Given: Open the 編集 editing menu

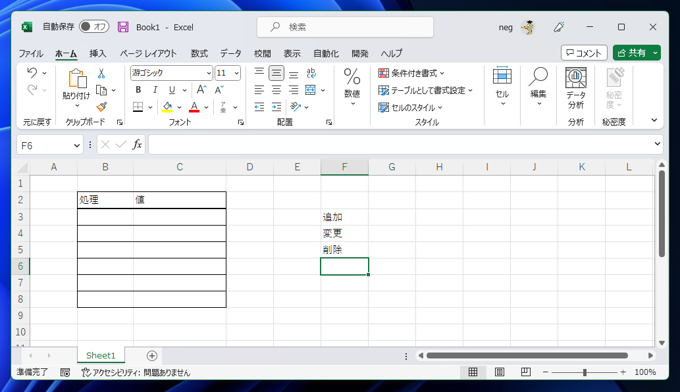Looking at the screenshot, I should point(538,86).
